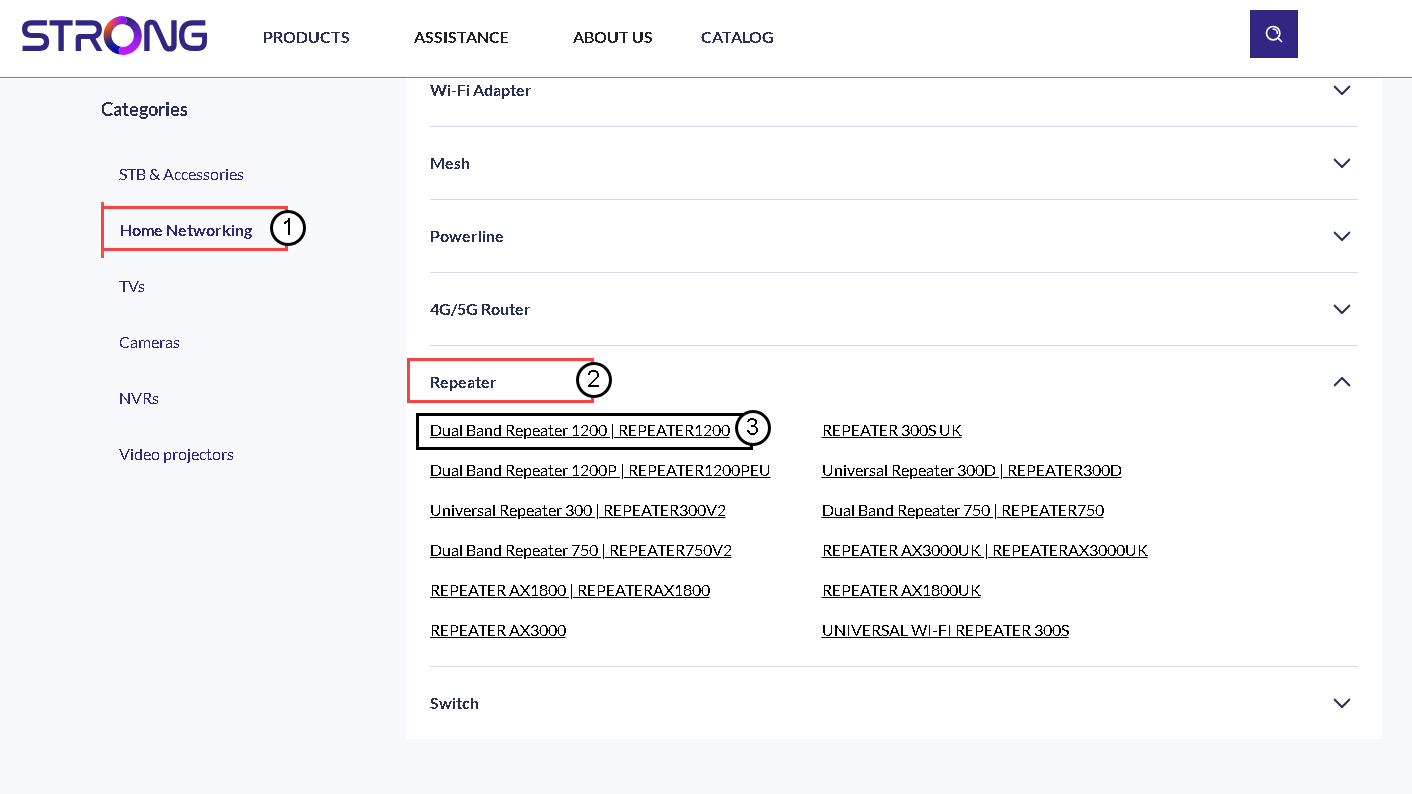The image size is (1412, 794).
Task: Collapse Repeater section chevron
Action: point(1342,382)
